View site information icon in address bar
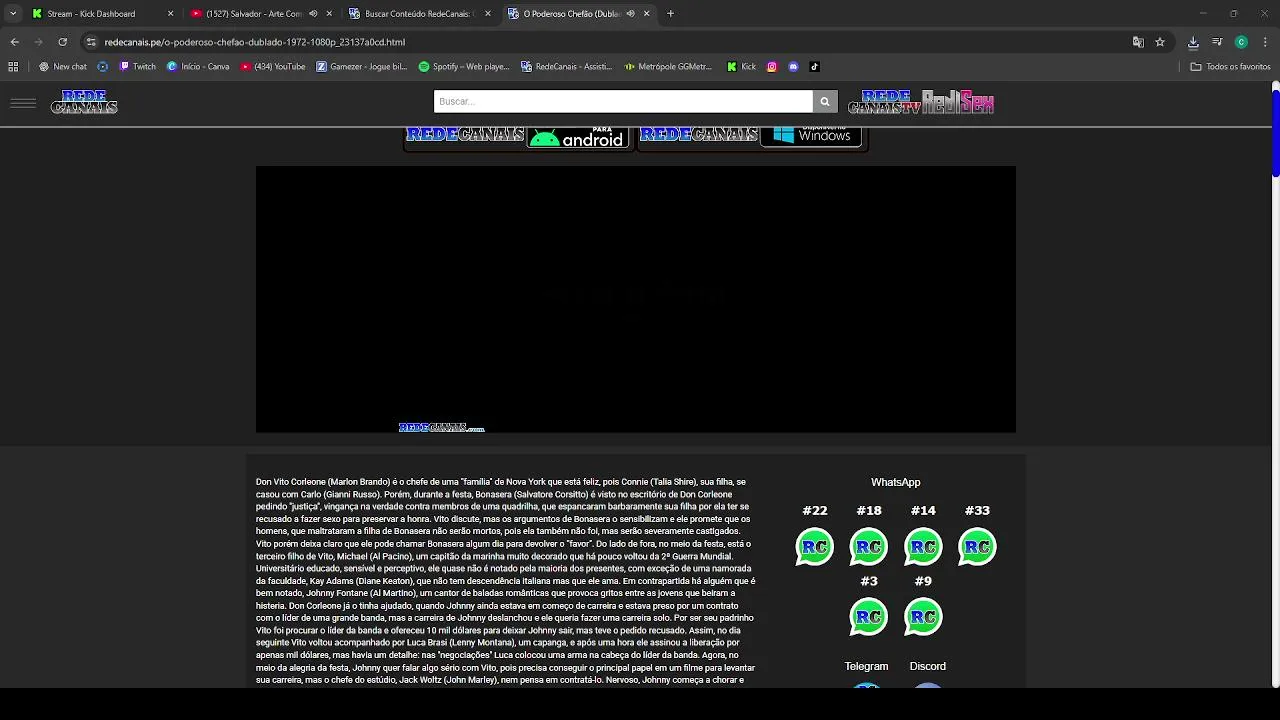 coord(91,42)
